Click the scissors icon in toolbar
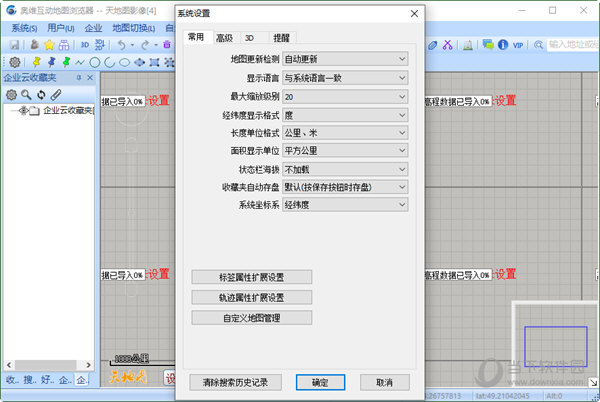This screenshot has width=600, height=402. [447, 45]
